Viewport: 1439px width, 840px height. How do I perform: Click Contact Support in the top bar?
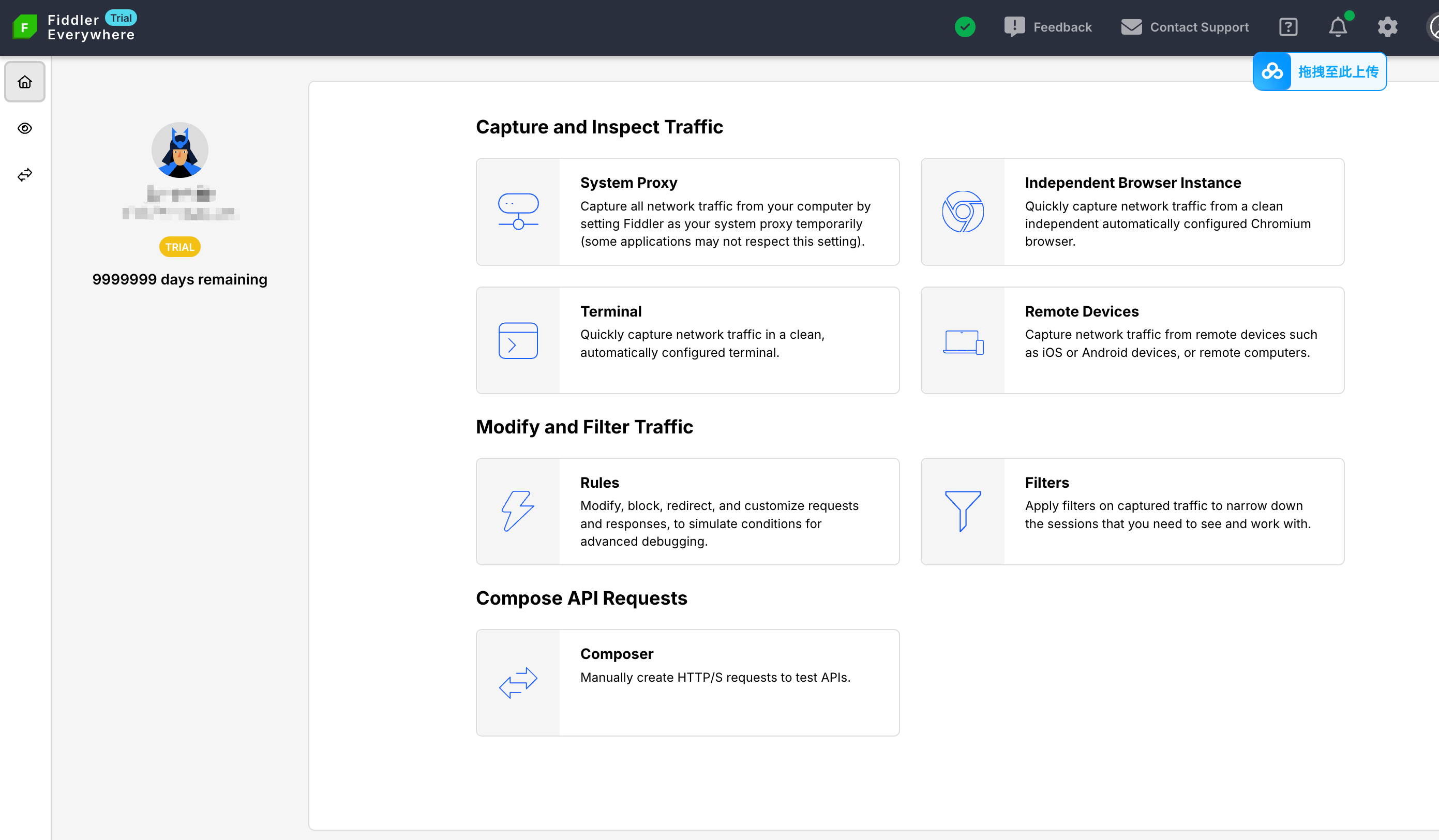(1185, 27)
